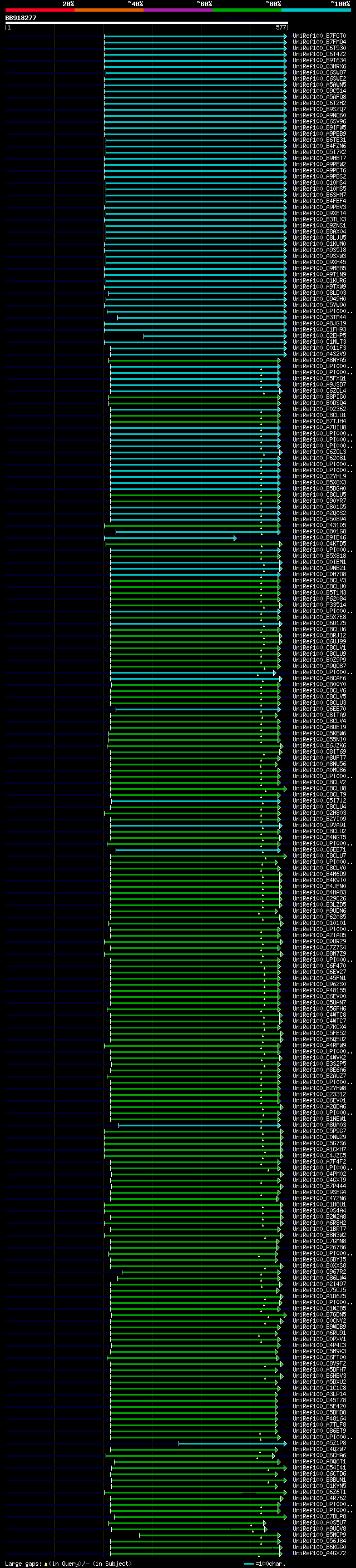Open hit UniRef100_B7FGT0
356x1568 pixels.
click(x=319, y=36)
